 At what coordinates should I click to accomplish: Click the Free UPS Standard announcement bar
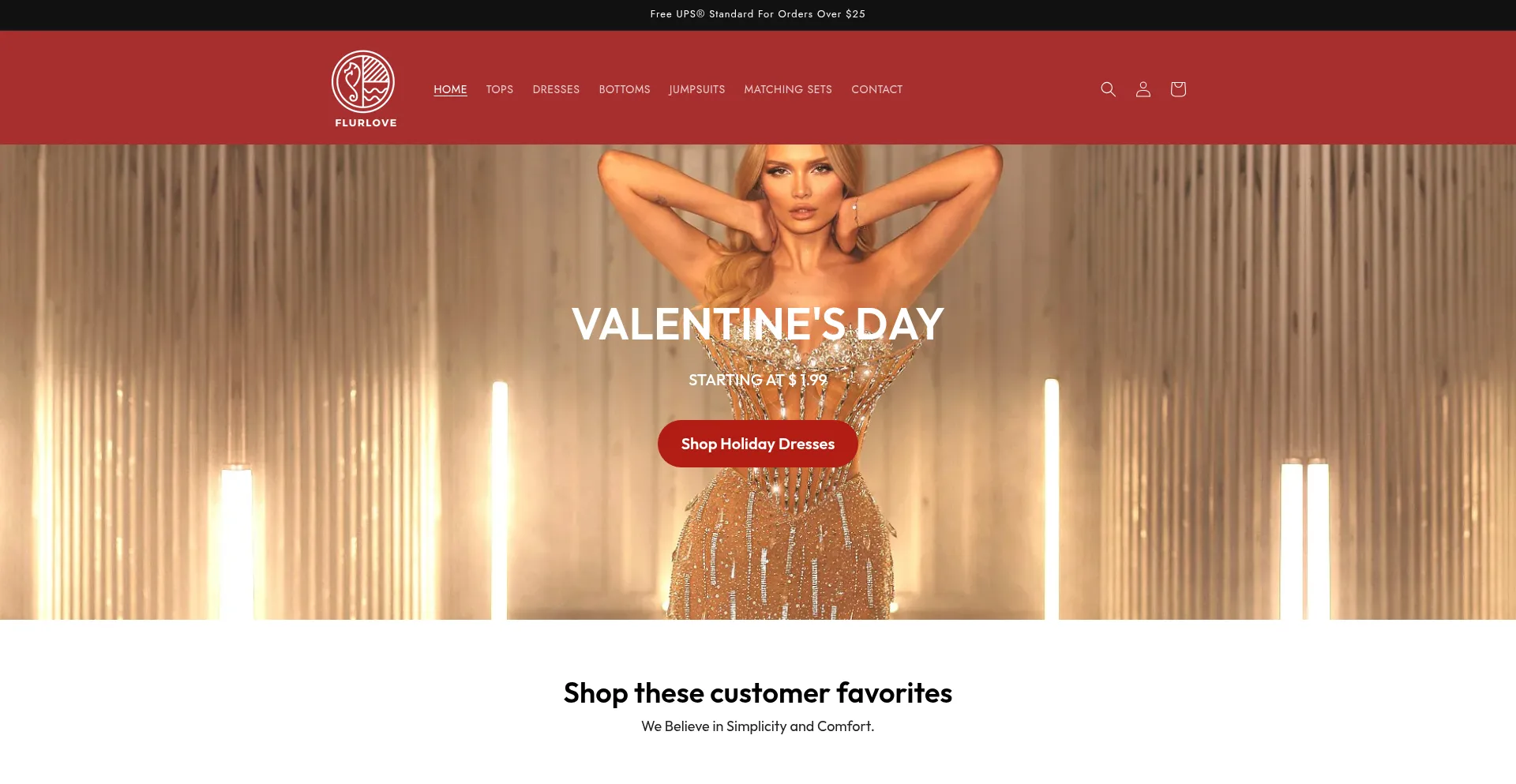(x=758, y=14)
